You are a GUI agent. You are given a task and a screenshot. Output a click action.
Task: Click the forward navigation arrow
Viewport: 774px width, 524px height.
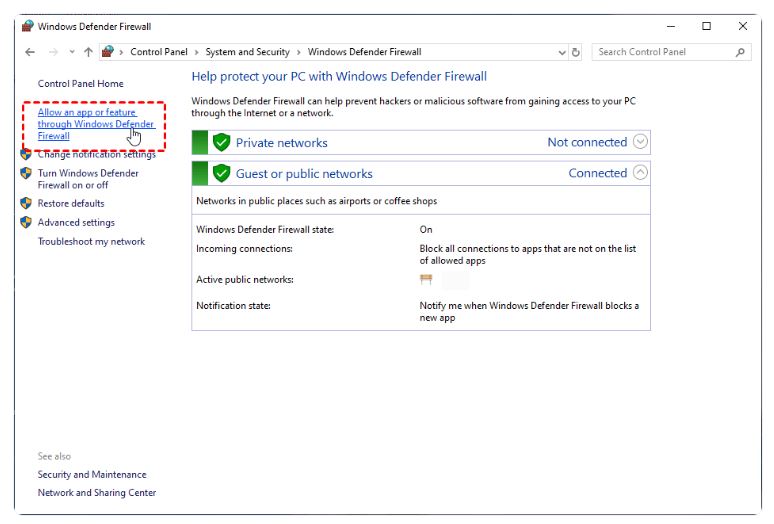coord(53,52)
